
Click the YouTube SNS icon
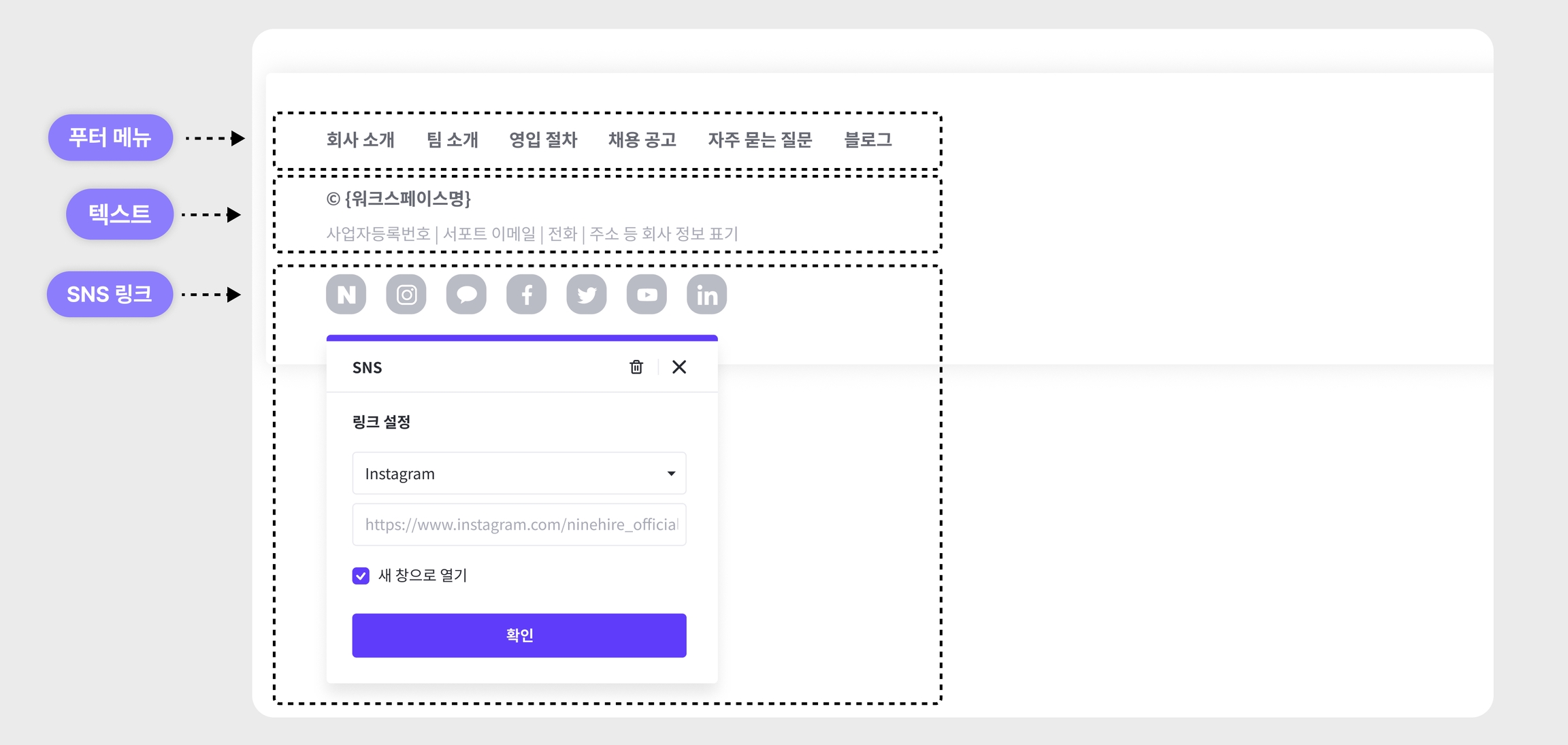[x=647, y=295]
